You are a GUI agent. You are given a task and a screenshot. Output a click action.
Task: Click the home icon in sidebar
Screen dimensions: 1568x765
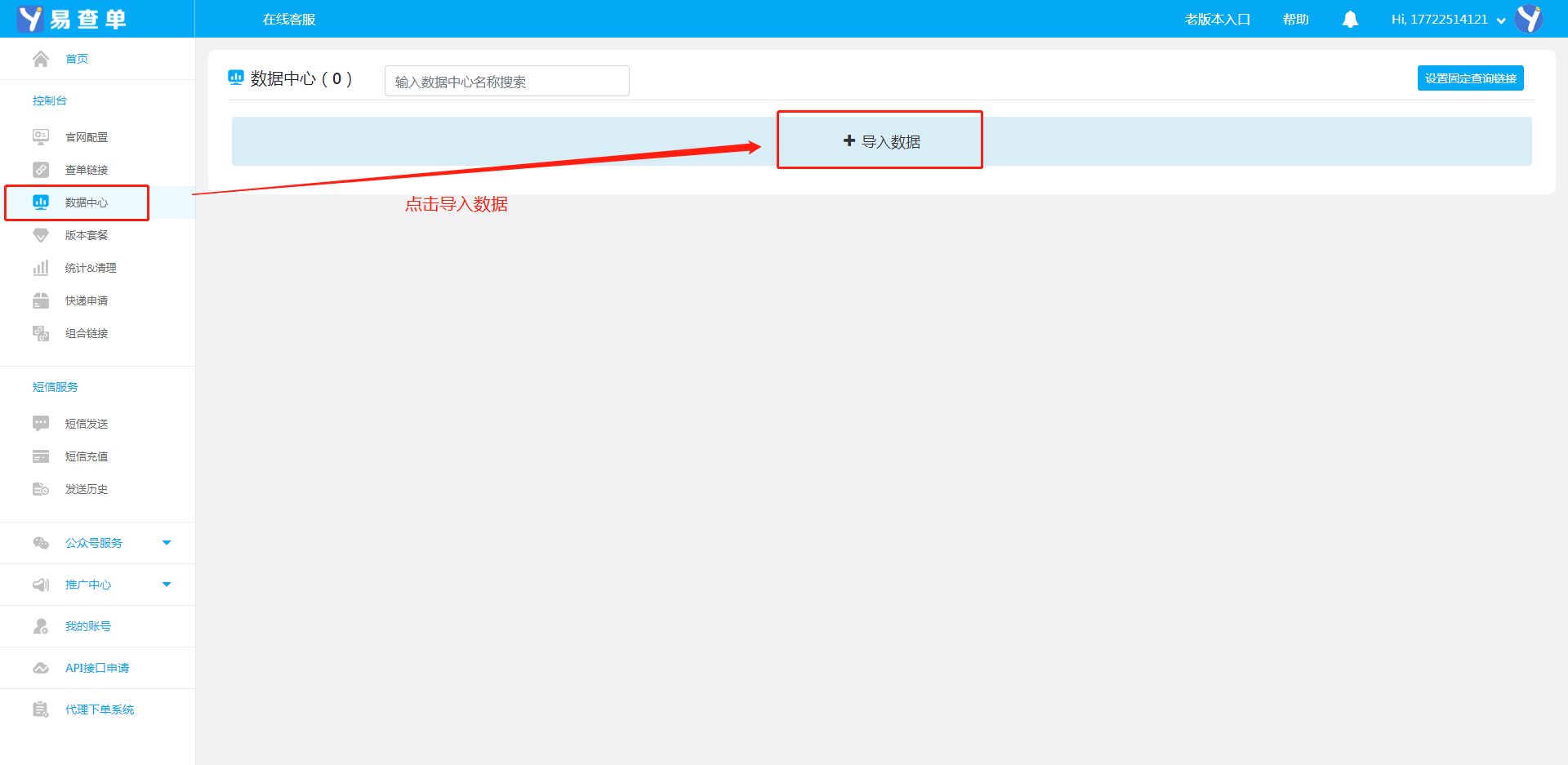(x=41, y=59)
